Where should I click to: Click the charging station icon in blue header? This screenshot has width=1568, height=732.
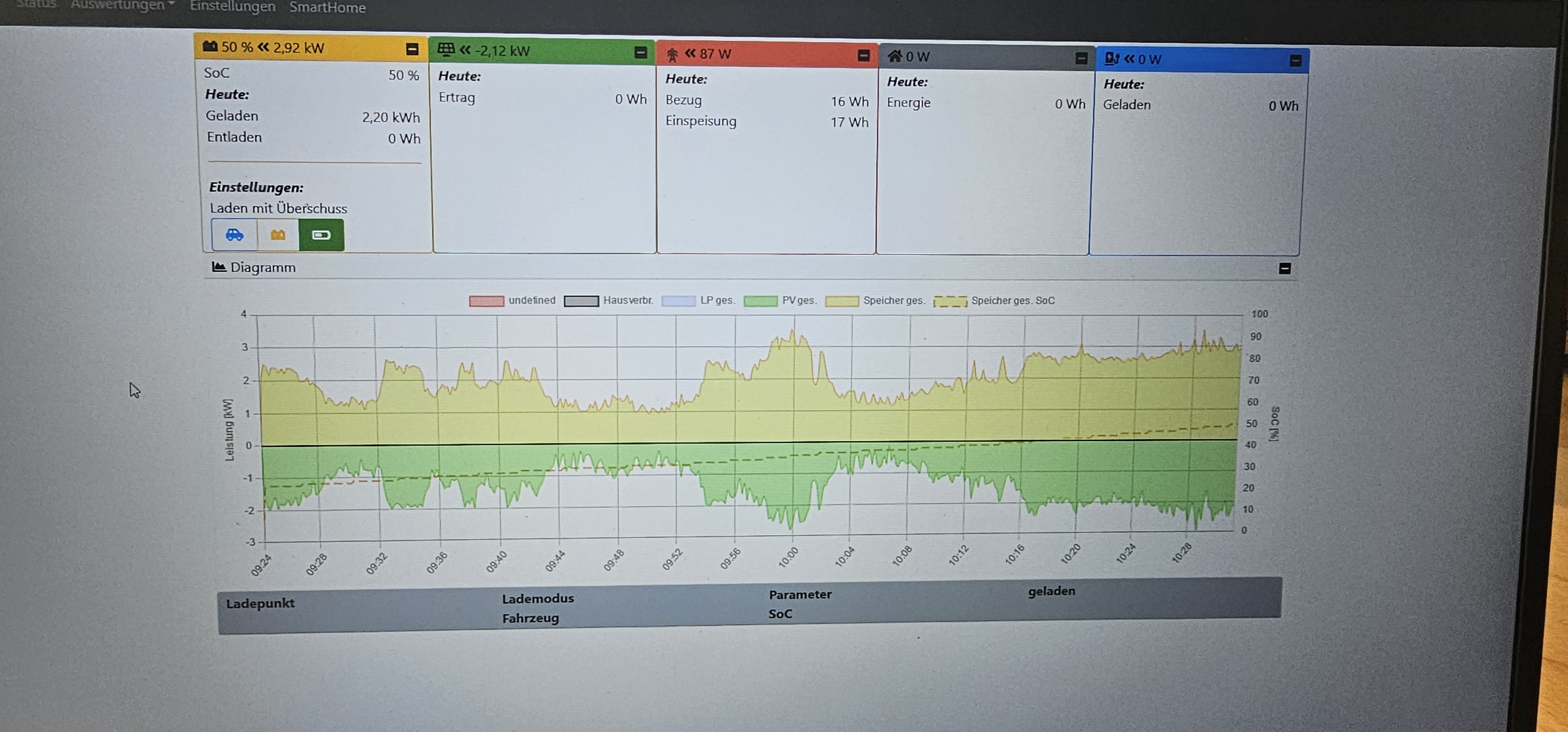[1112, 58]
